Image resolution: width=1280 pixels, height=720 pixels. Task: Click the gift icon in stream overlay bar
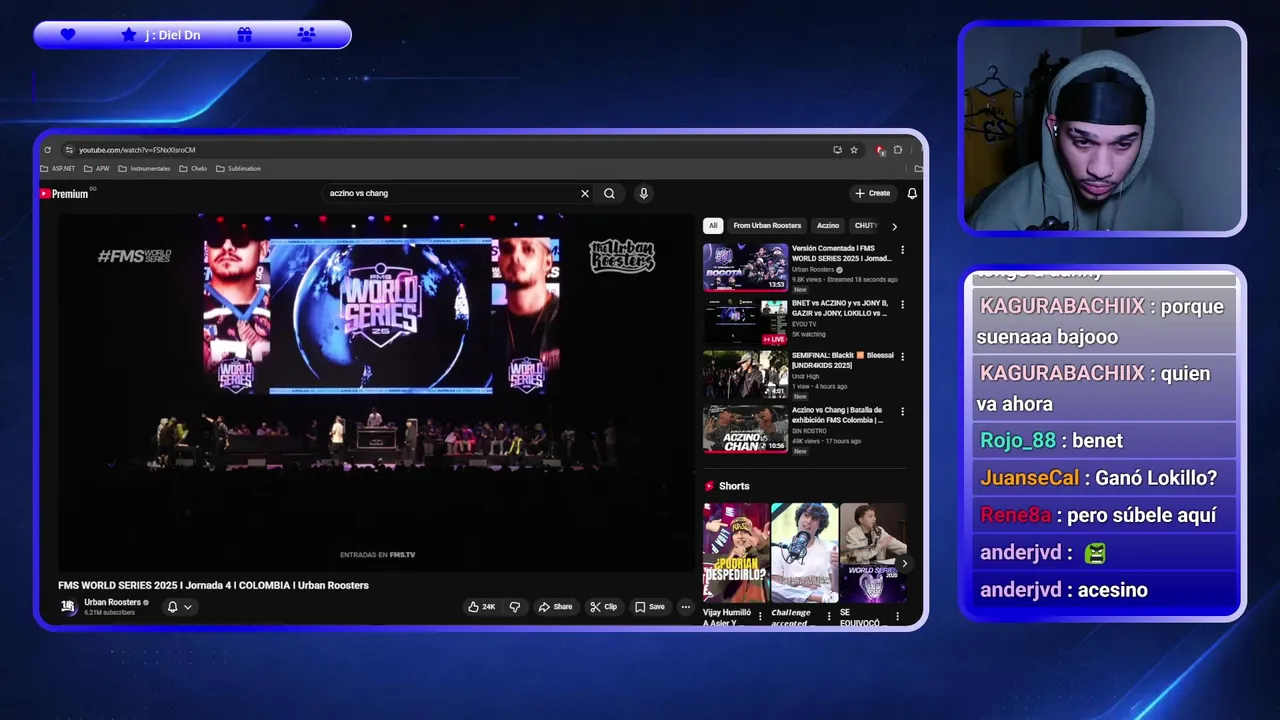[x=245, y=35]
